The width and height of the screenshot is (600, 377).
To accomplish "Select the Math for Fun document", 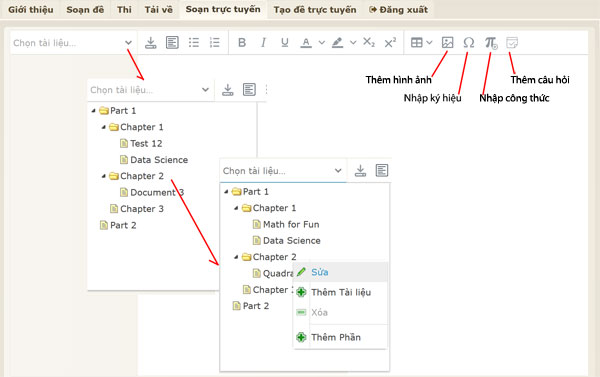I will (x=291, y=224).
